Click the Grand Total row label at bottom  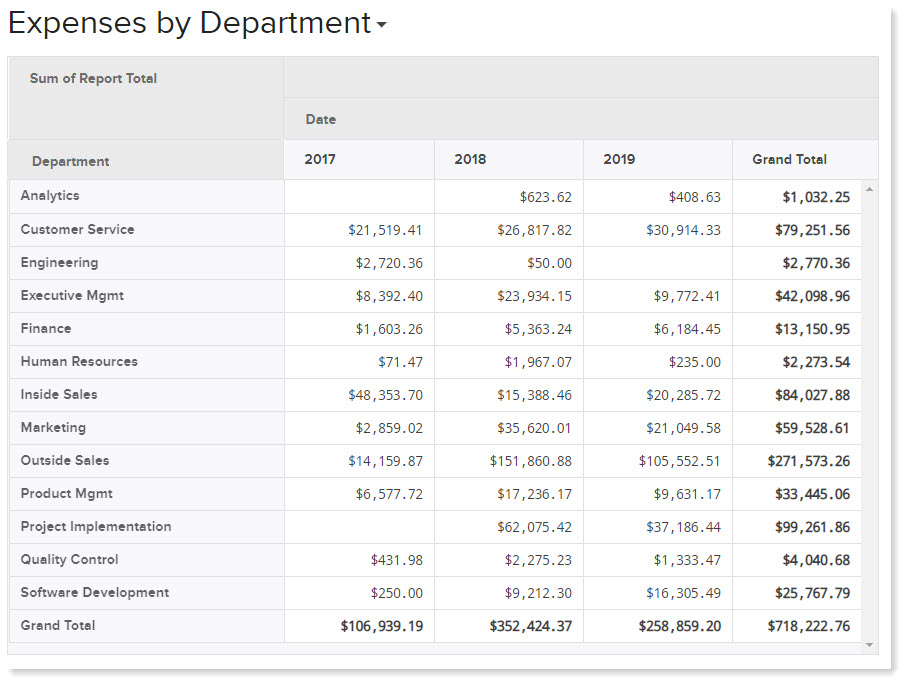pos(58,625)
